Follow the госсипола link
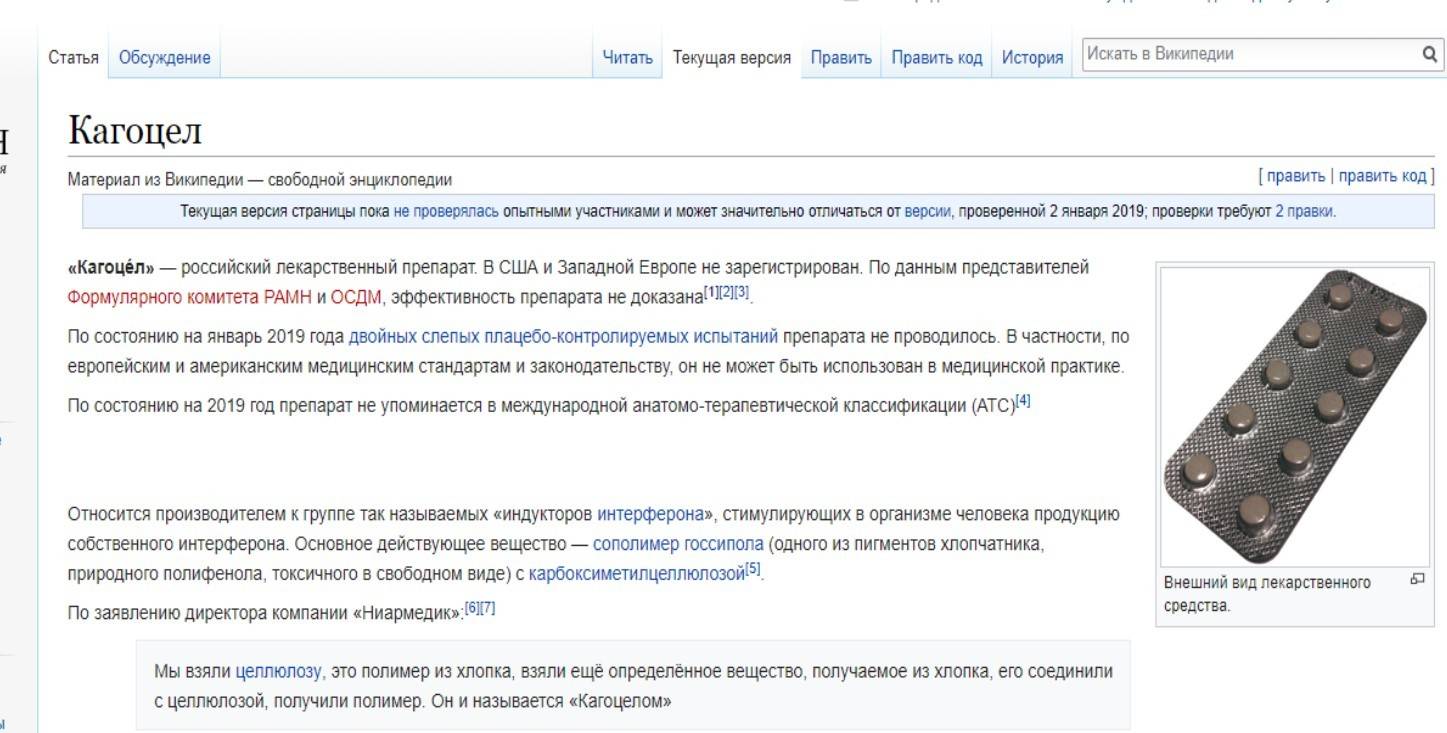The width and height of the screenshot is (1447, 733). [724, 545]
